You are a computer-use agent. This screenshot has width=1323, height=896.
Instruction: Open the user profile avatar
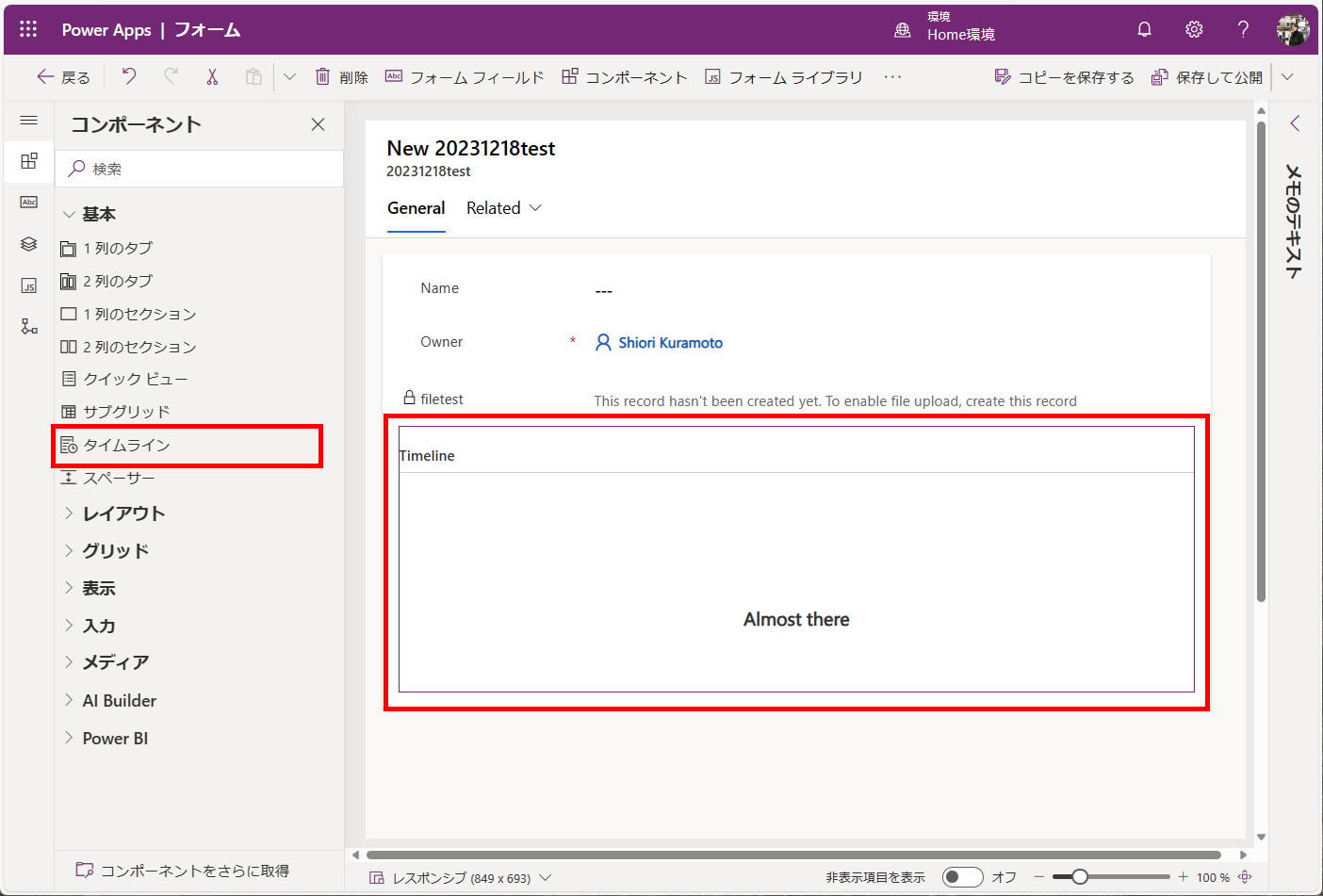pos(1293,29)
